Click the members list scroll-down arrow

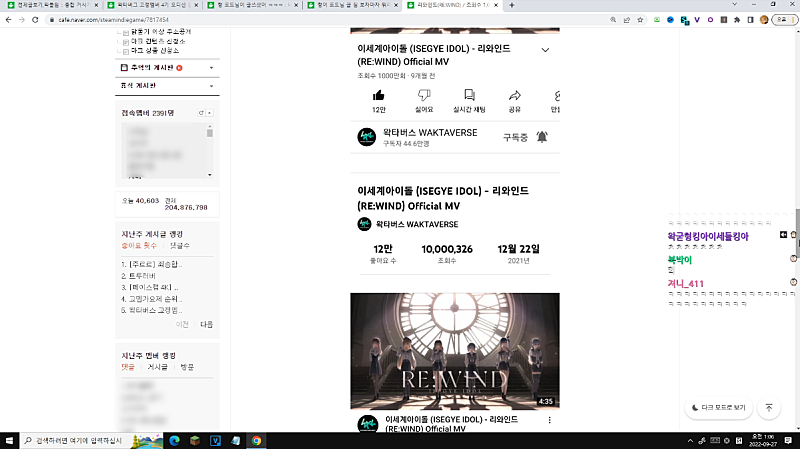(210, 175)
